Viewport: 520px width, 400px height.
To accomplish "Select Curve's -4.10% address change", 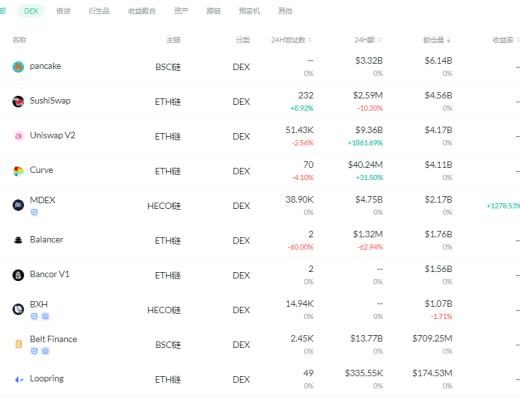I will coord(303,178).
